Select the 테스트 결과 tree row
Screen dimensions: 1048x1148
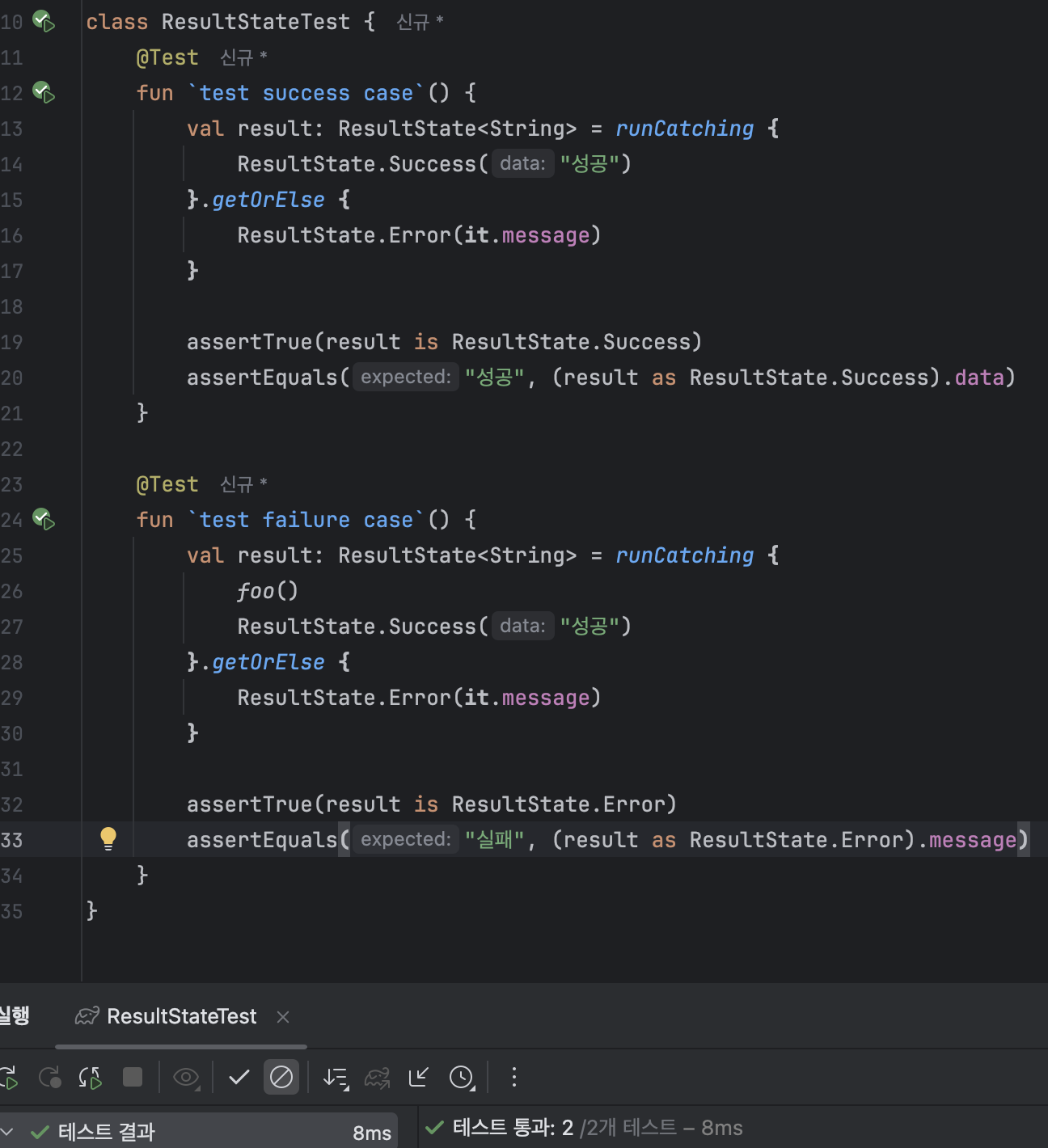click(199, 1132)
